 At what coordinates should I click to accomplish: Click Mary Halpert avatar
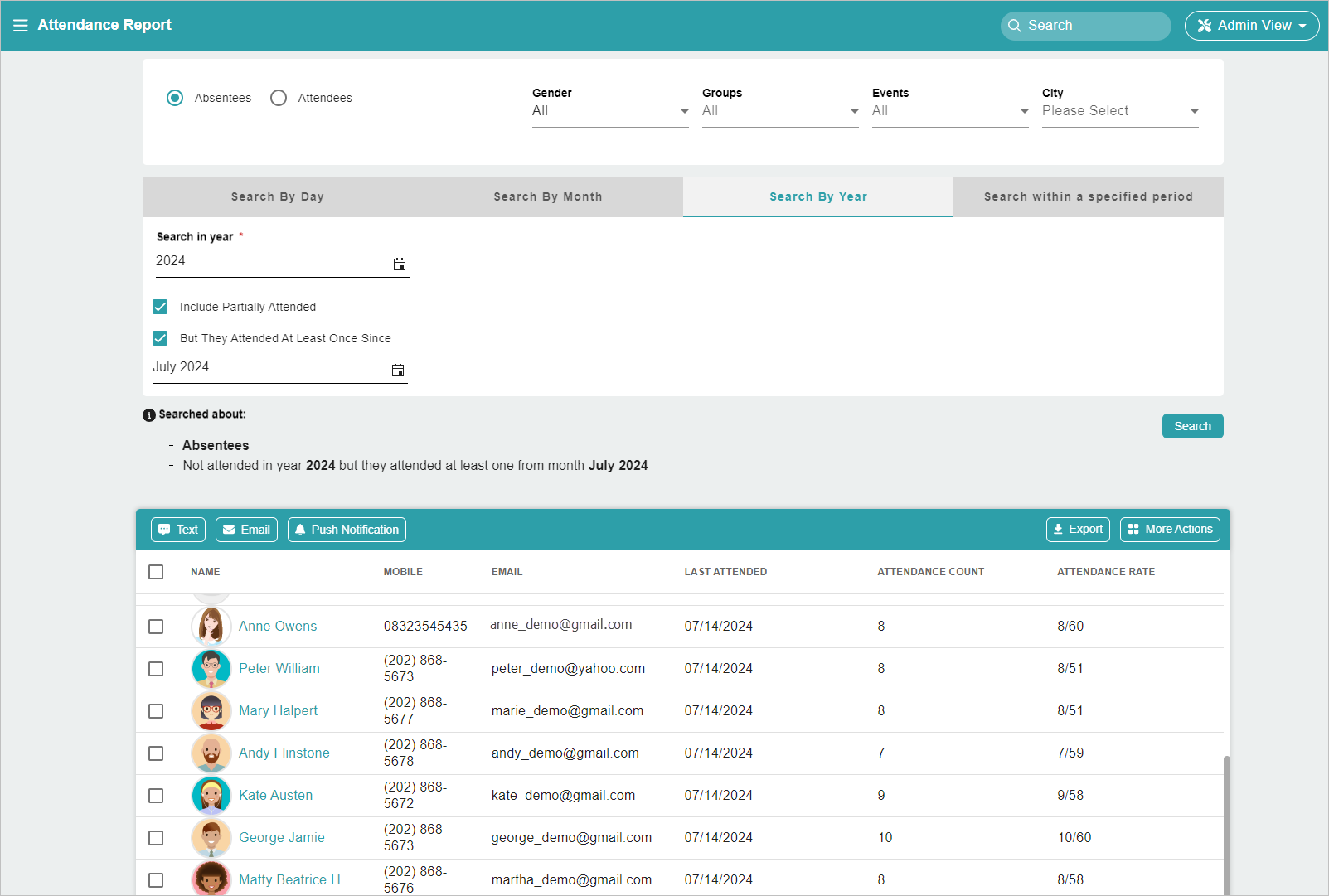pos(211,711)
